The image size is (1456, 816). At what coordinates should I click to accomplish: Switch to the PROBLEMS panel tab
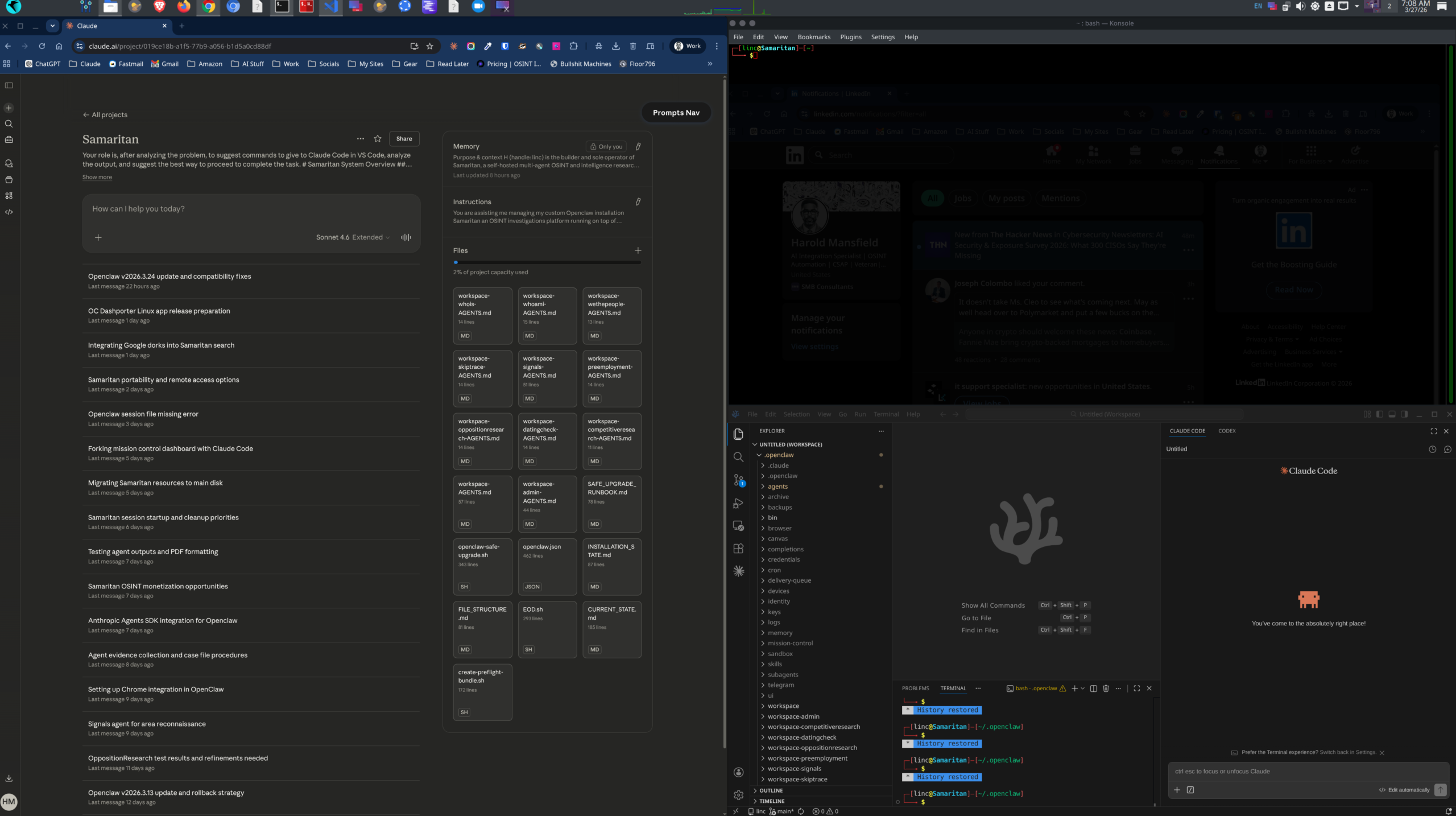[915, 689]
